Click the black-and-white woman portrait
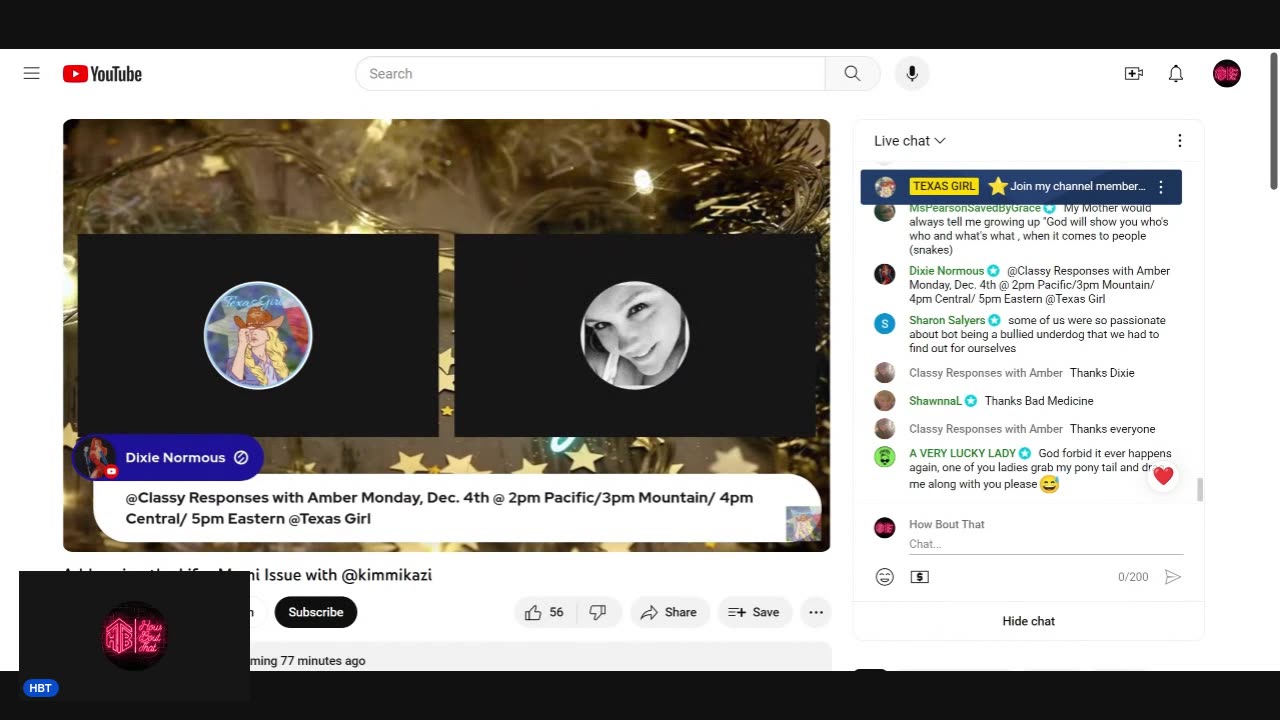1280x720 pixels. (x=635, y=335)
